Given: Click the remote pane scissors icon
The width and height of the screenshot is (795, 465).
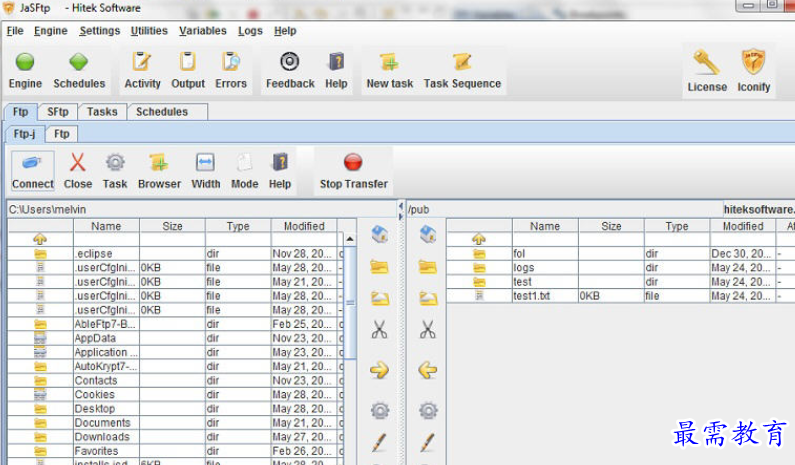Looking at the screenshot, I should tap(428, 330).
